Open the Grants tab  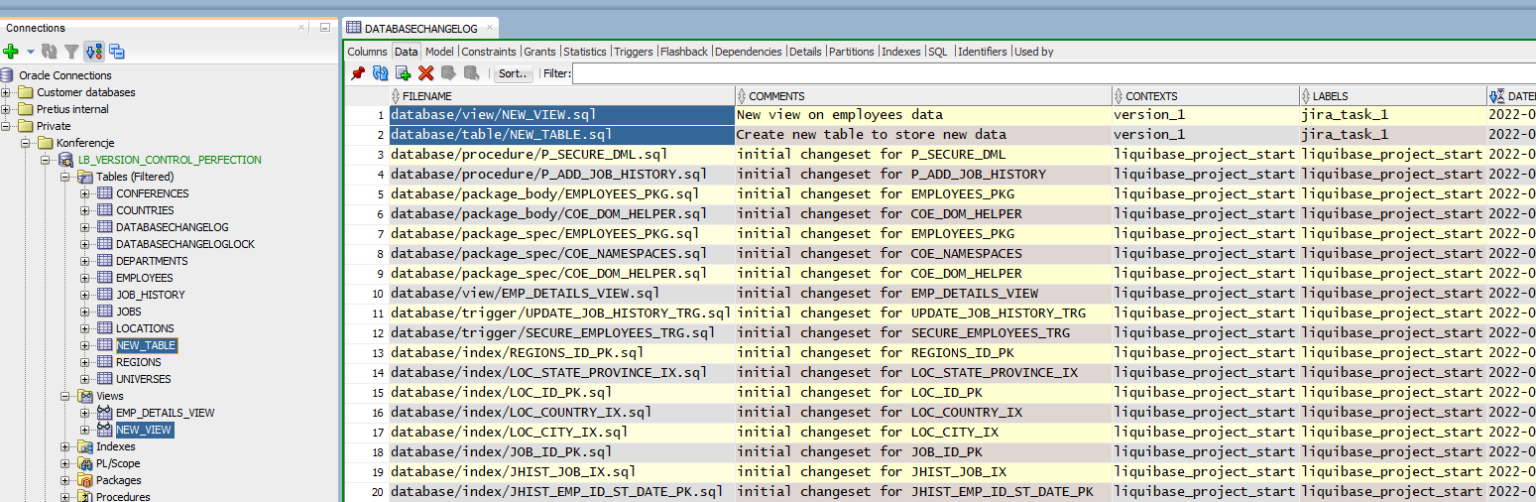539,51
